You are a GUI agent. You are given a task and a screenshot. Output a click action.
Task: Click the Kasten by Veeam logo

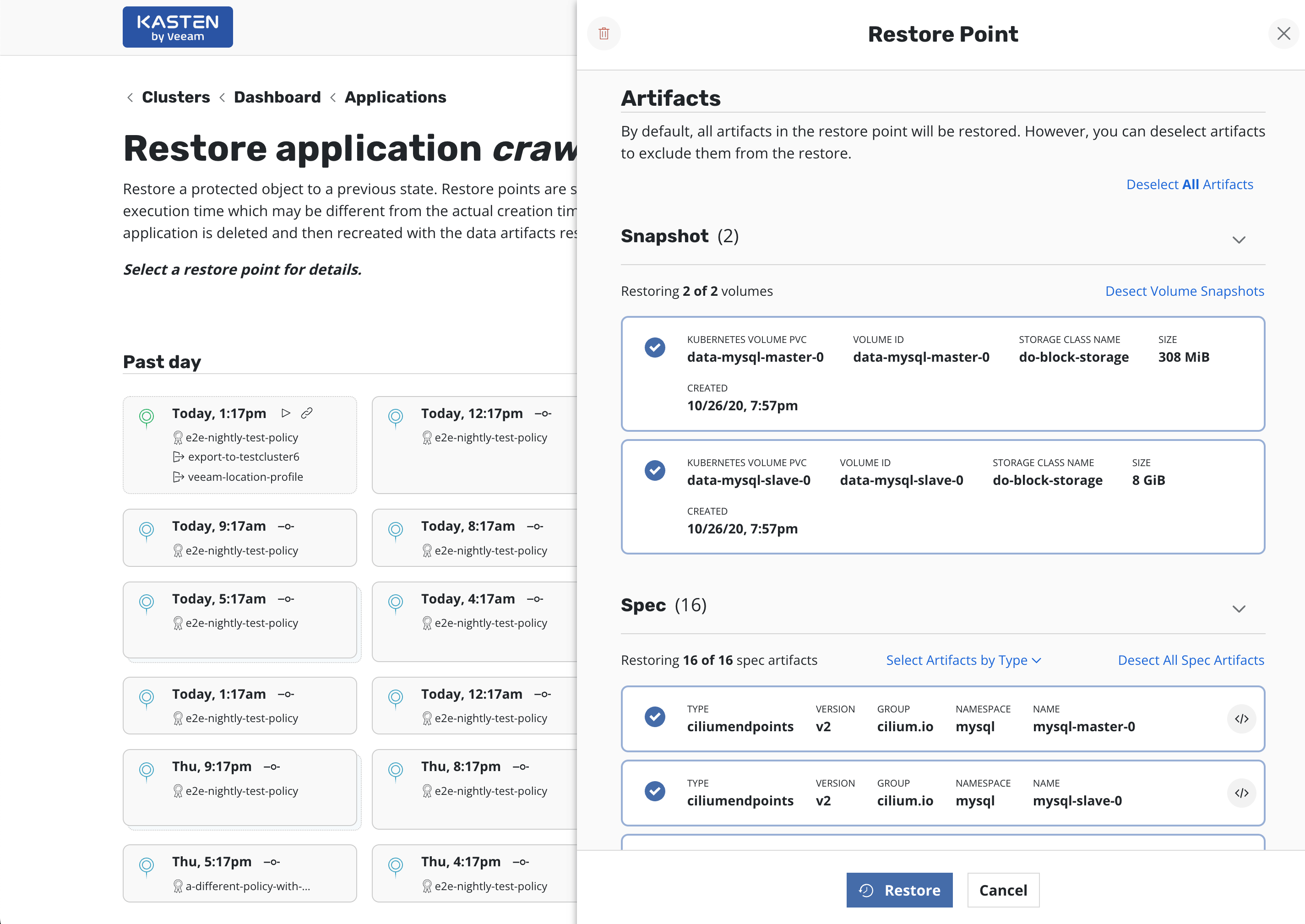tap(178, 27)
